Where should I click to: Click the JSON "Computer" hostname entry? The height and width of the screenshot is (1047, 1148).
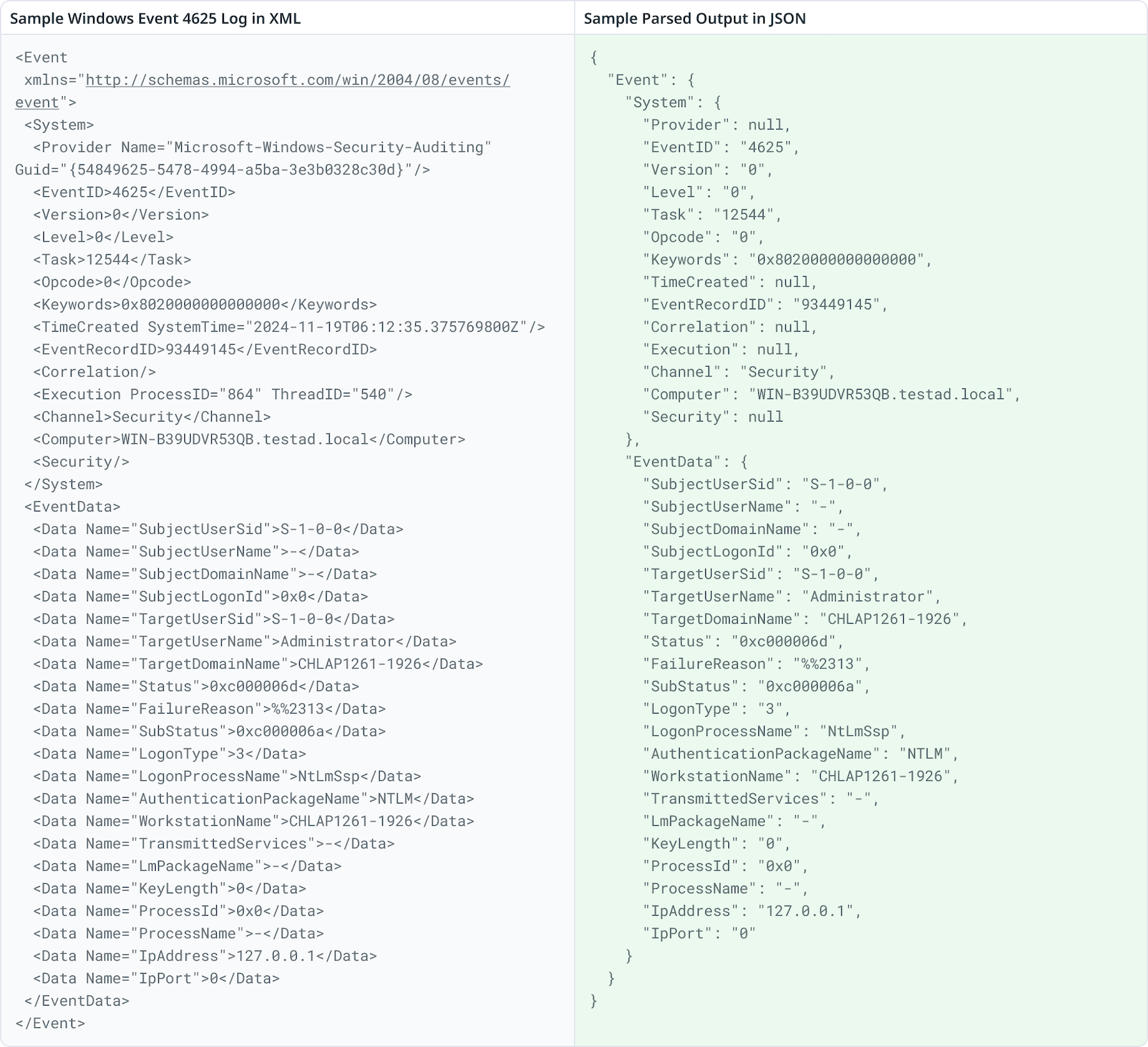pyautogui.click(x=831, y=394)
